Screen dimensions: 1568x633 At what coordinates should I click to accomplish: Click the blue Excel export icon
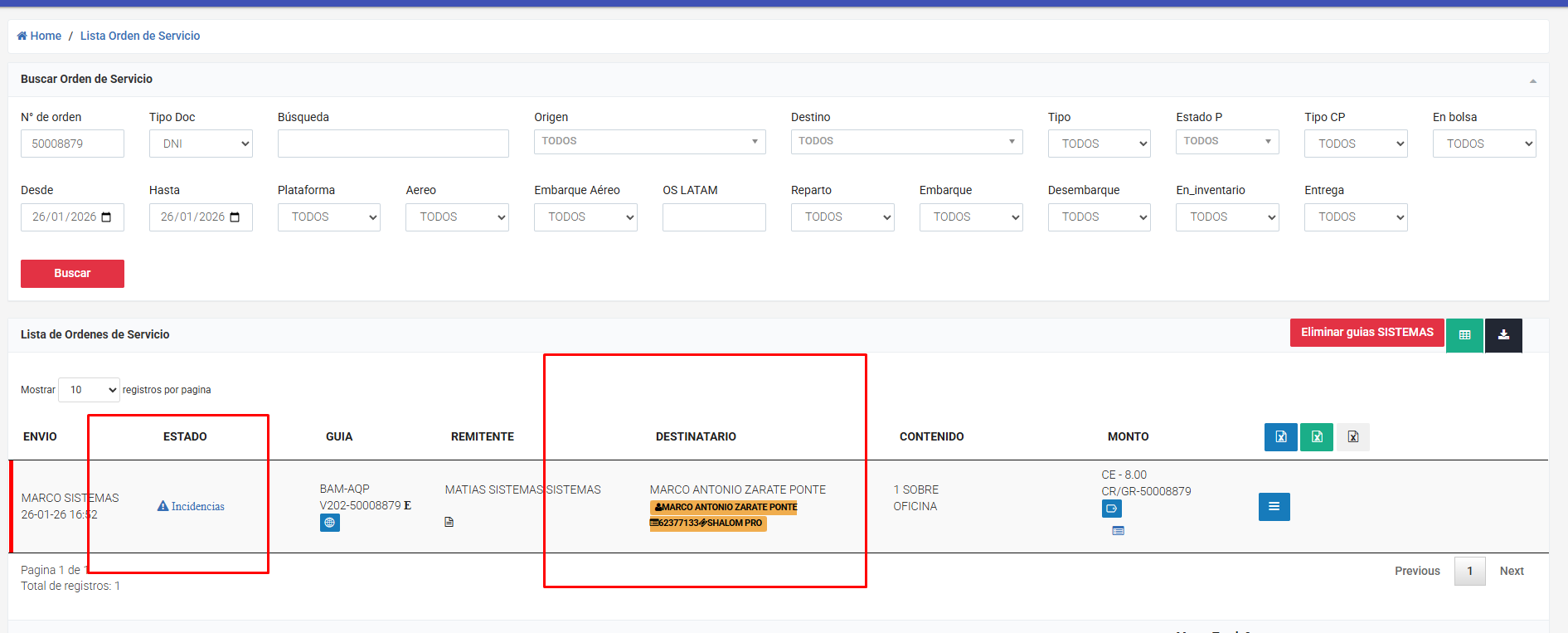(x=1280, y=437)
